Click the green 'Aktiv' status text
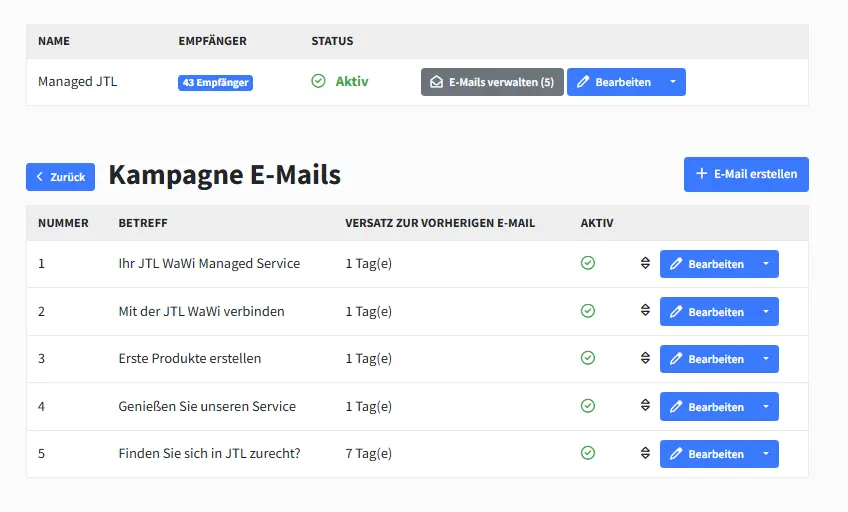Viewport: 848px width, 512px height. [x=352, y=82]
